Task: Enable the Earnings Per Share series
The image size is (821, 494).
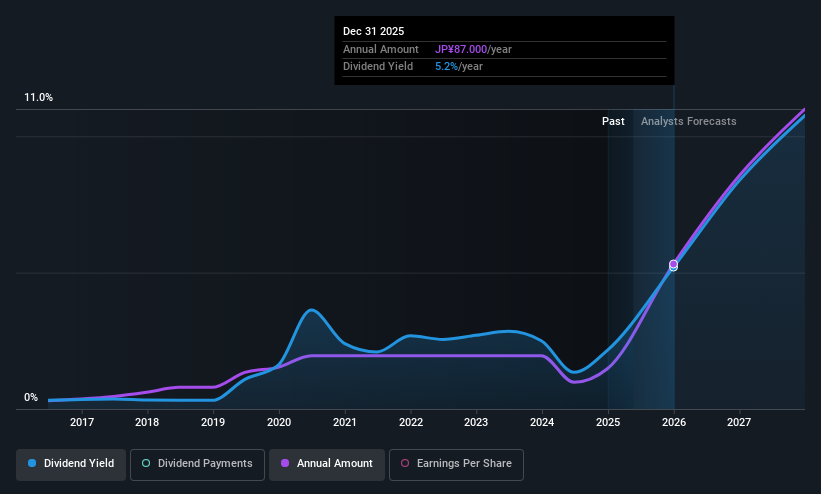Action: point(456,465)
